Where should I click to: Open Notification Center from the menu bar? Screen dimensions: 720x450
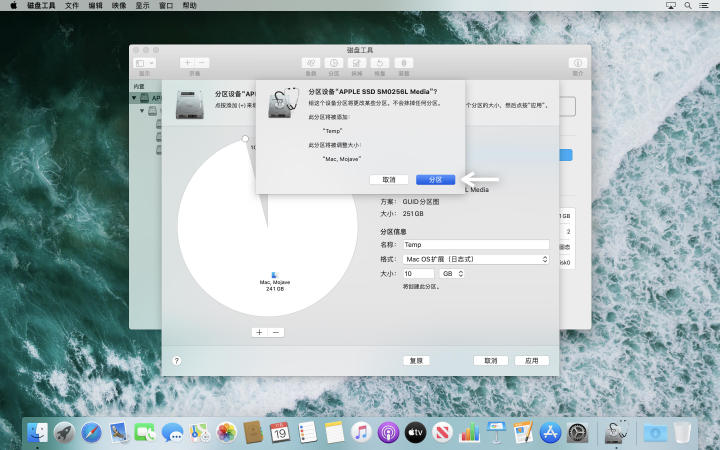point(704,6)
